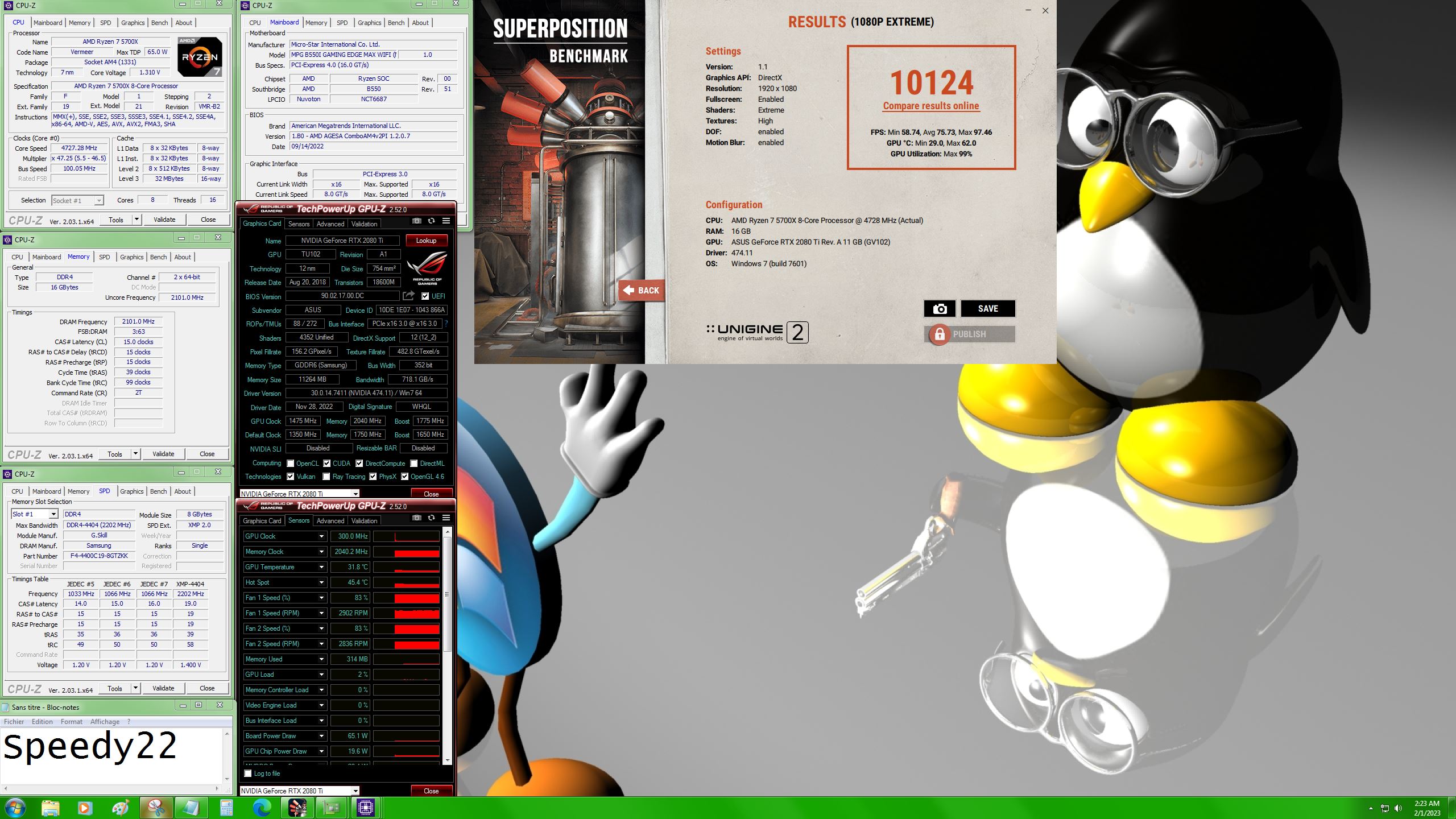Click Validate in CPU-Z SPD window
The image size is (1456, 819).
163,688
